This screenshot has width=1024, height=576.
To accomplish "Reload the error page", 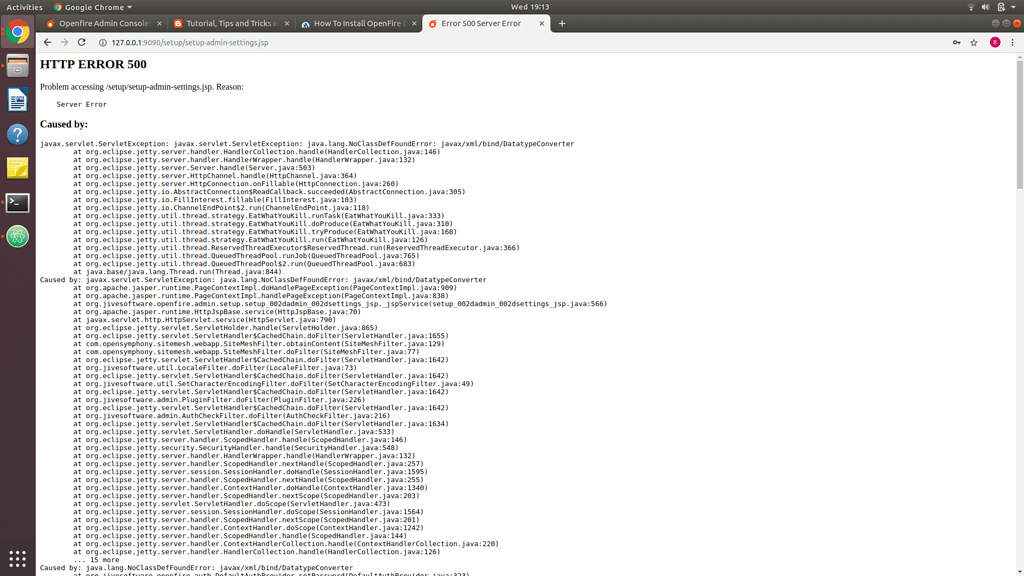I will [83, 42].
